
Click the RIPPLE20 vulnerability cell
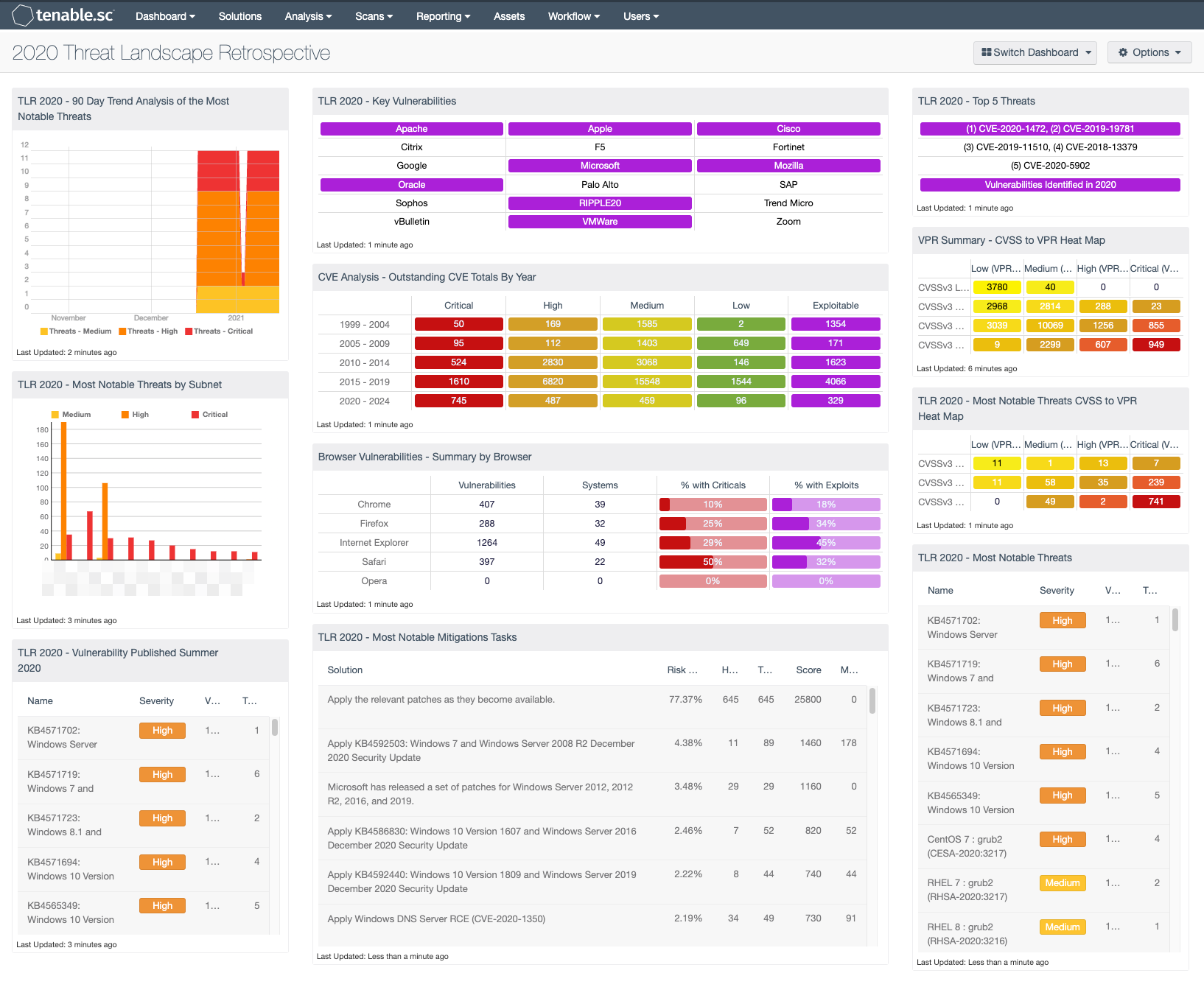tap(600, 203)
